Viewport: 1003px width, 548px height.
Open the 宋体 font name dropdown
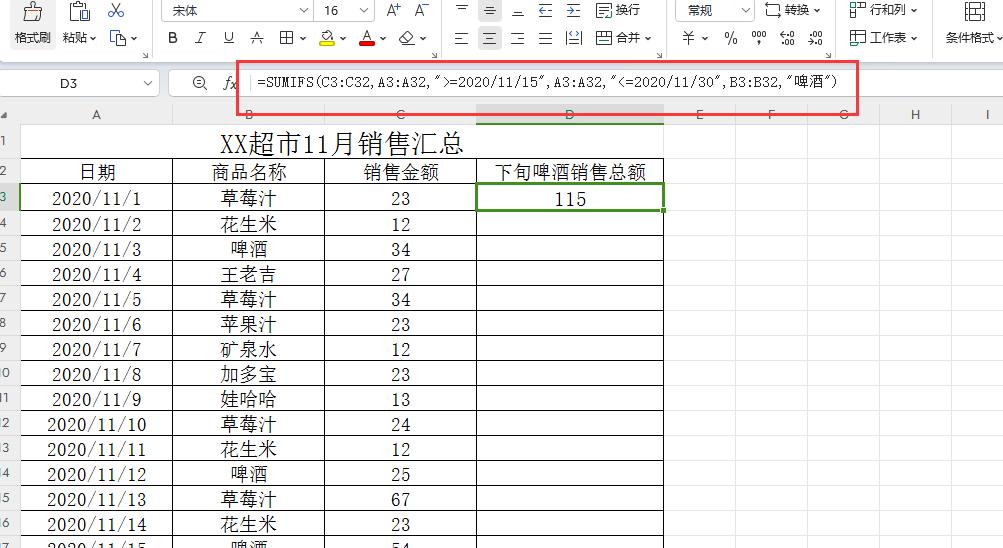click(x=304, y=11)
